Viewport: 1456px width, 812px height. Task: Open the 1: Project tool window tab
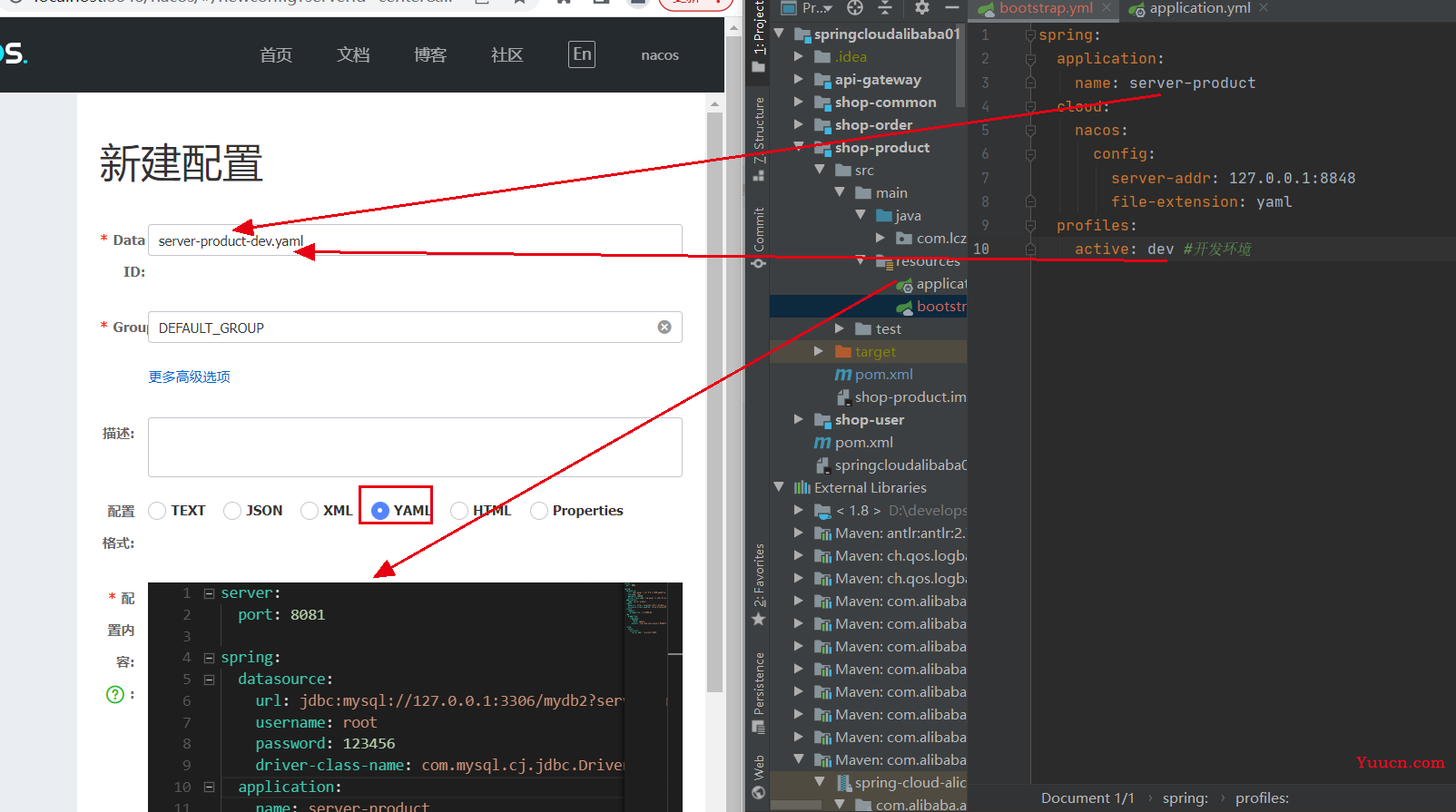tap(759, 37)
